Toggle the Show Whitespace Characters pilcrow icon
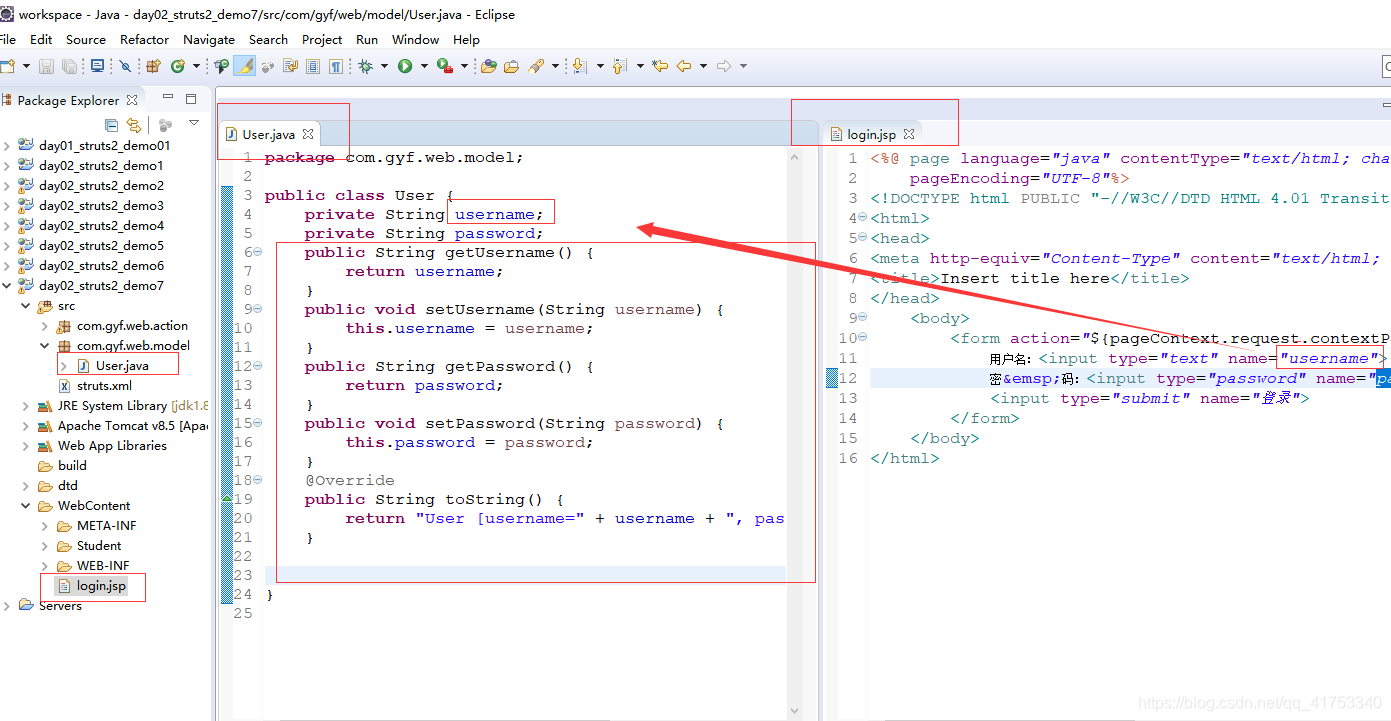 335,66
